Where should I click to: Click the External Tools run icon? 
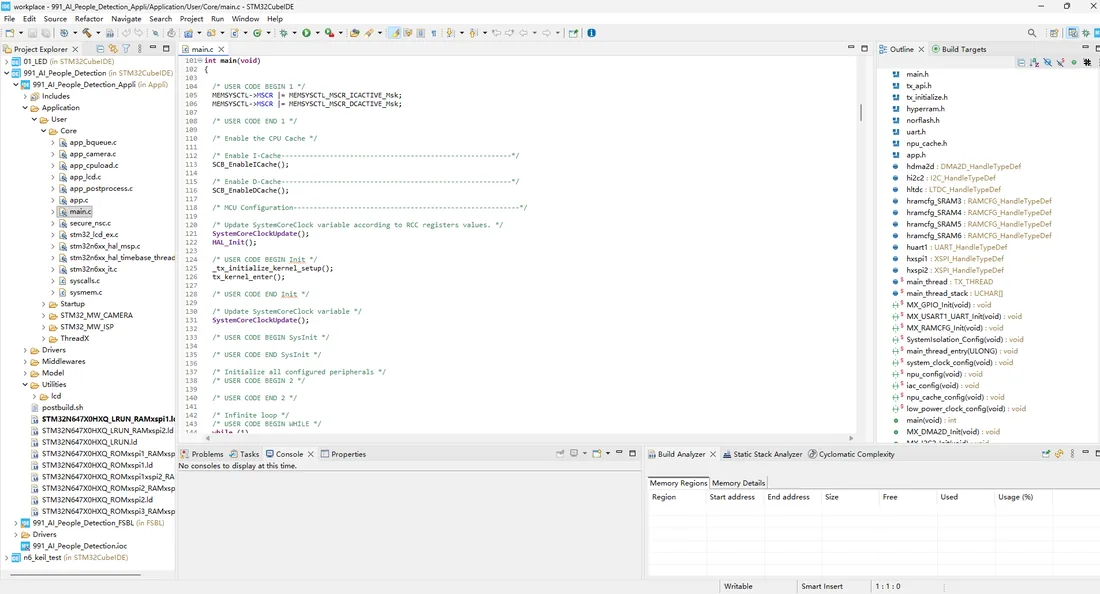point(329,33)
